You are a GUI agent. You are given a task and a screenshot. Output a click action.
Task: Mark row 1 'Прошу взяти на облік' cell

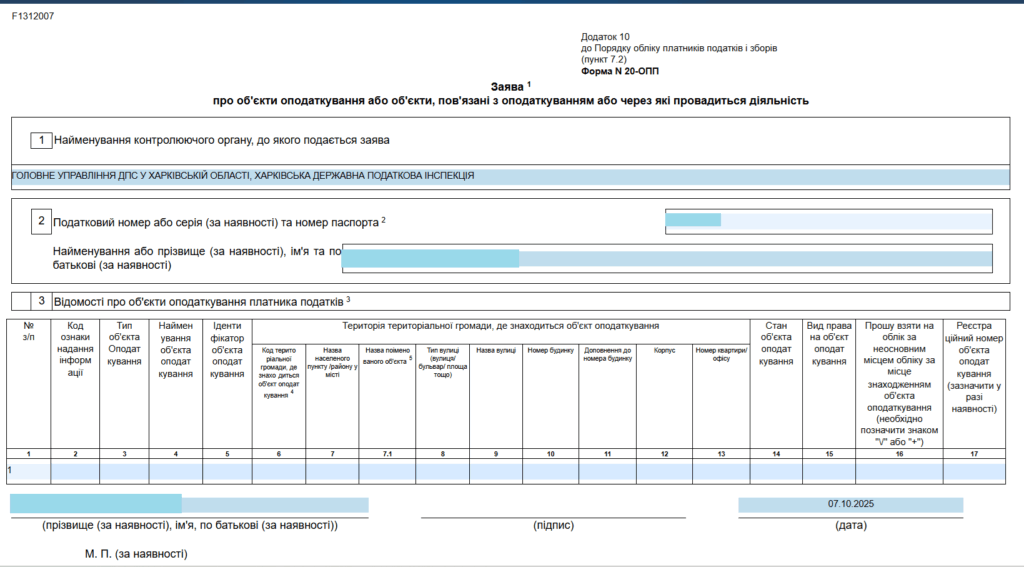coord(899,470)
